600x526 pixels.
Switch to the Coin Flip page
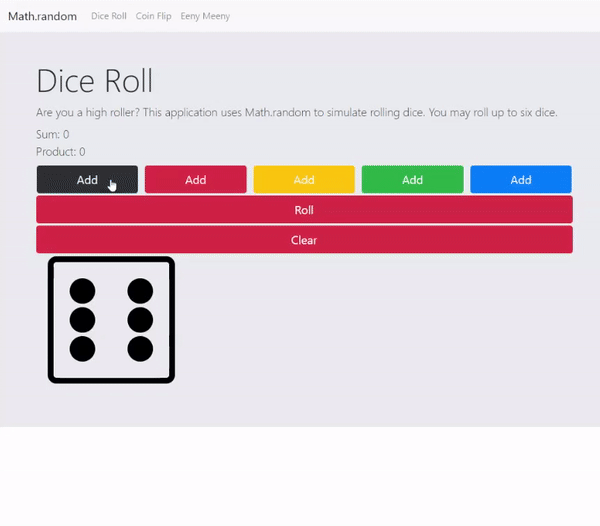point(154,16)
